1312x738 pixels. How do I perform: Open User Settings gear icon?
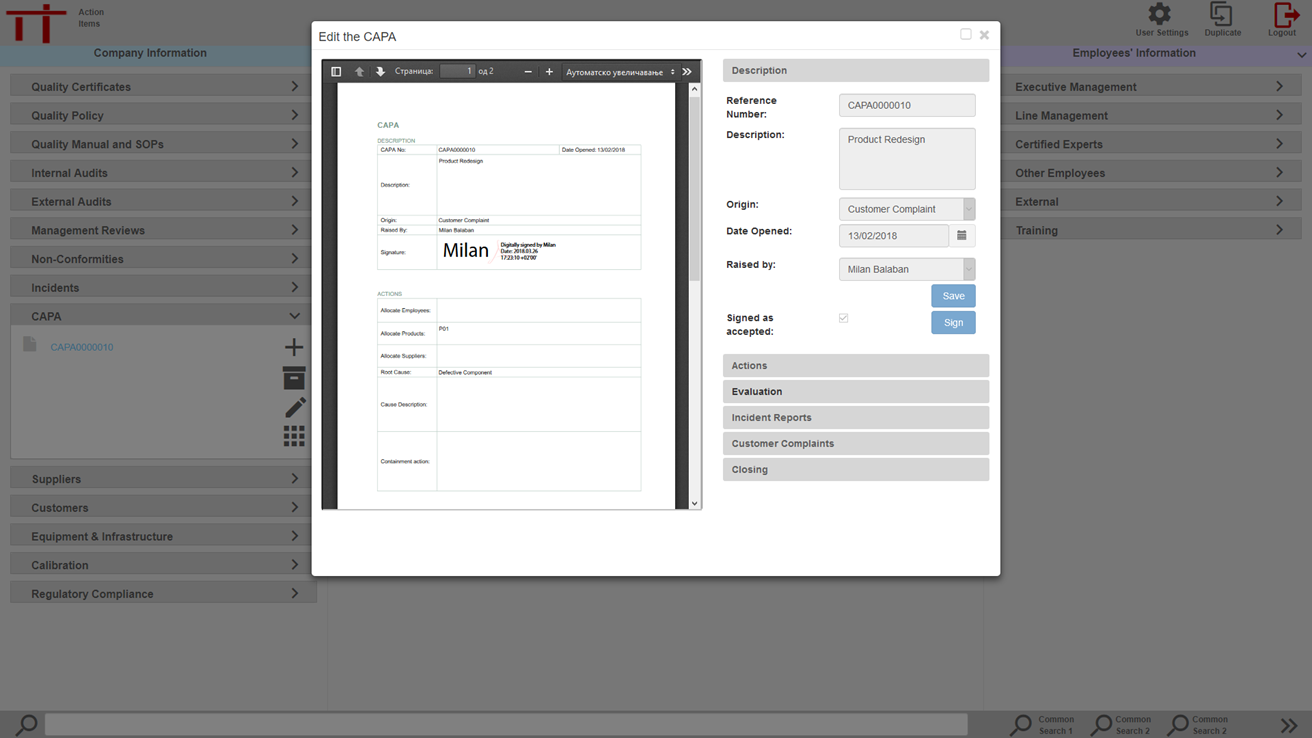click(1159, 14)
